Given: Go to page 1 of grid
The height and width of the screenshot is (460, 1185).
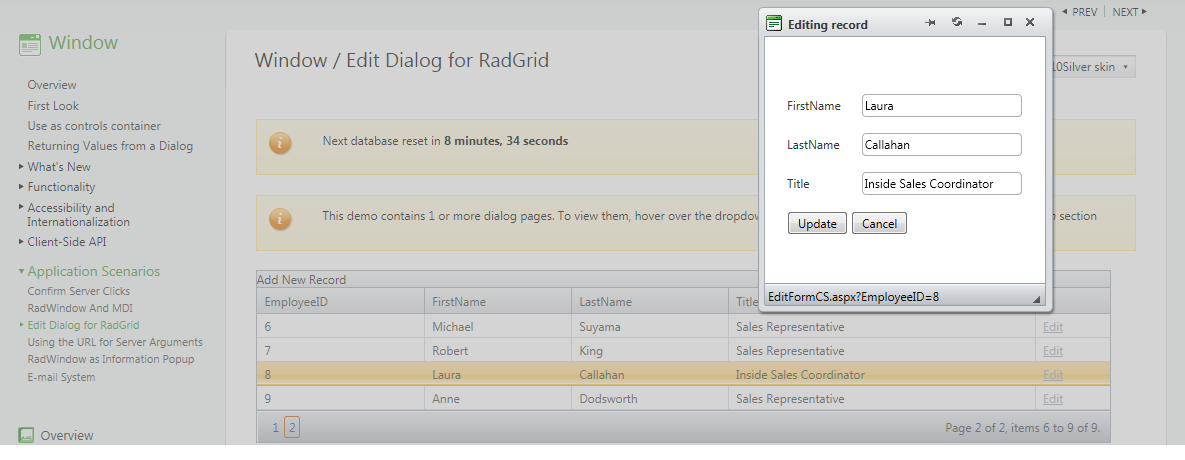Looking at the screenshot, I should (276, 428).
